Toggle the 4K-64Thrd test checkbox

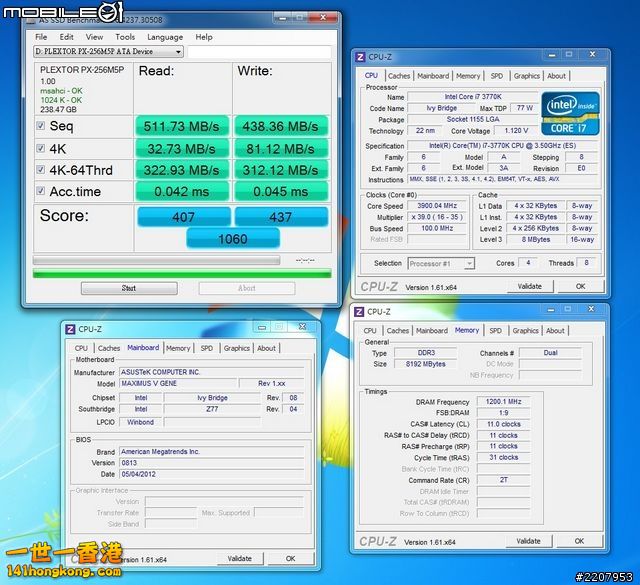pos(40,170)
